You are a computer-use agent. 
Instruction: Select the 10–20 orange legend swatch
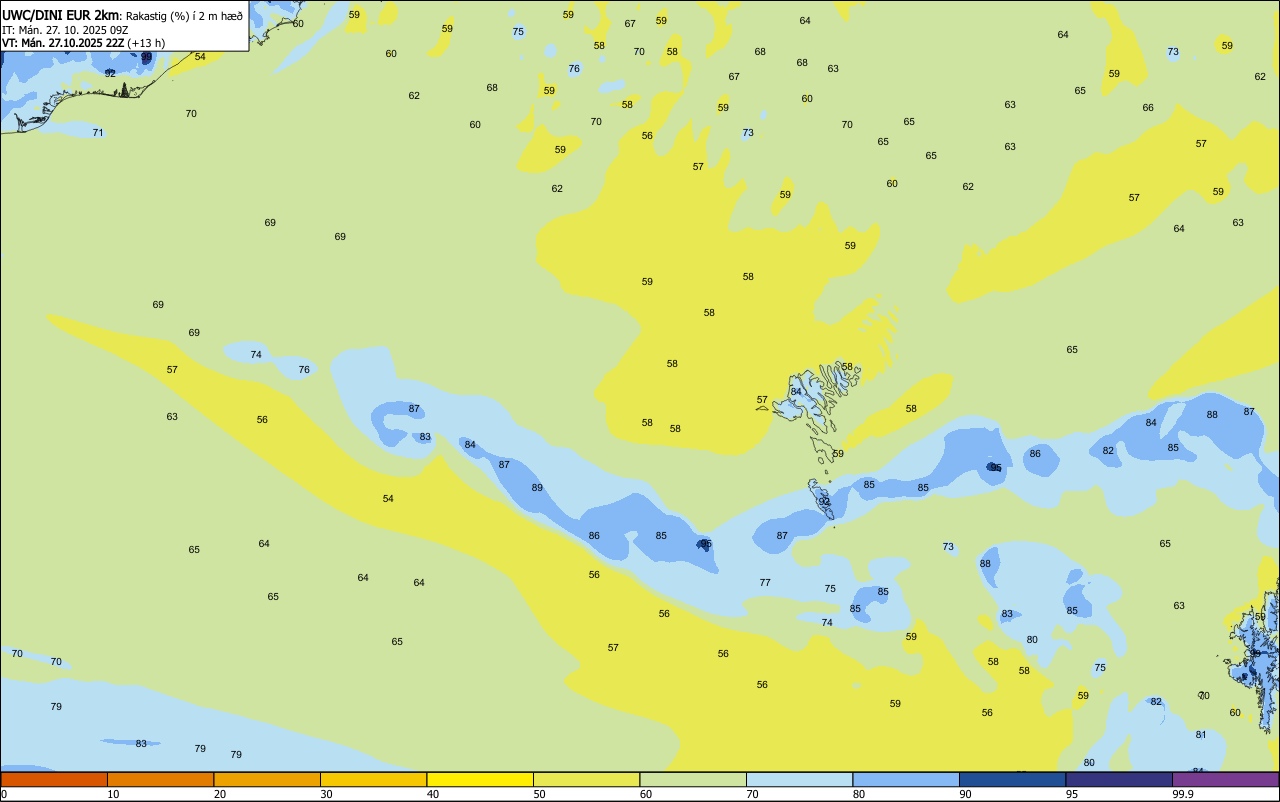[160, 779]
